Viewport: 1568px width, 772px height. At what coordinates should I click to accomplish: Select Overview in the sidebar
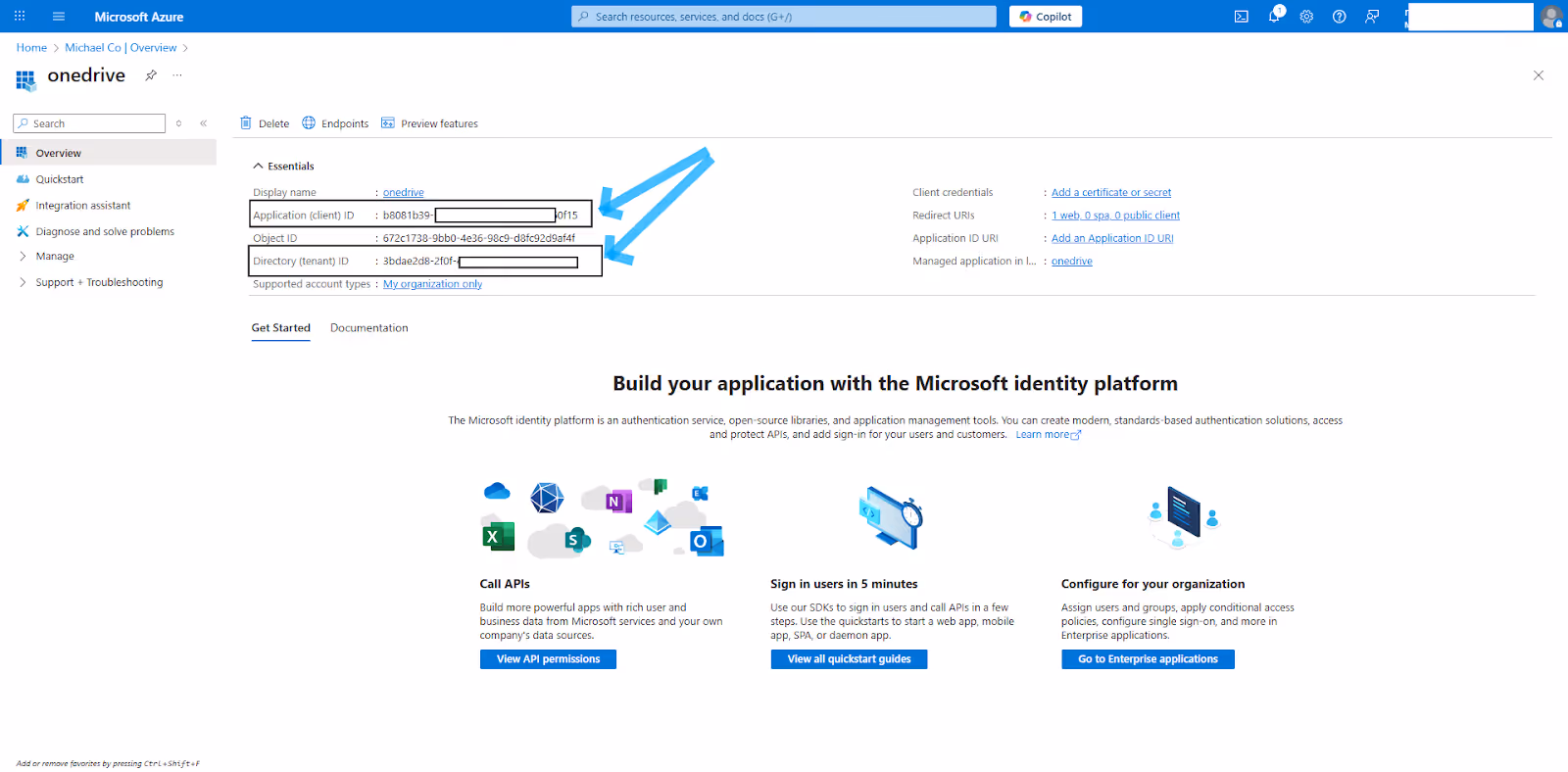coord(108,153)
